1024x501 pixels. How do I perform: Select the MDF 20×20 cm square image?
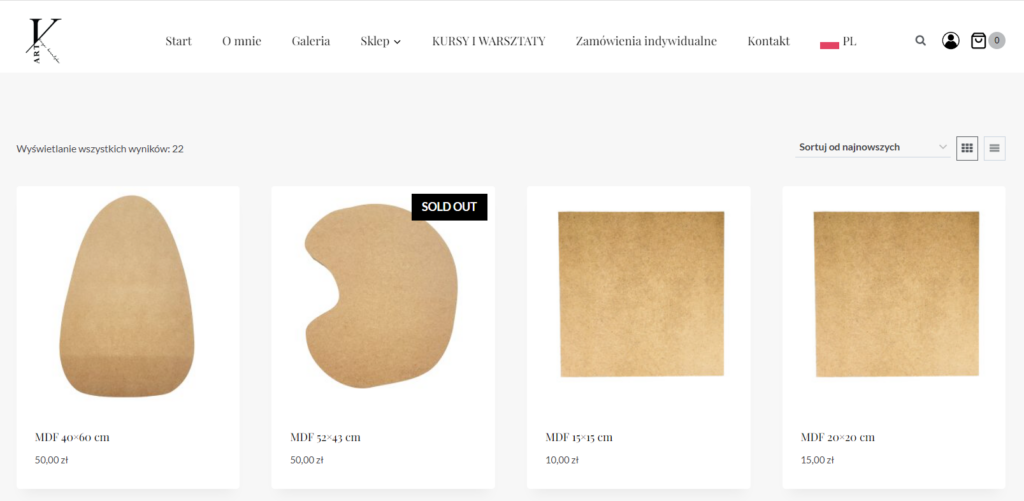tap(896, 294)
